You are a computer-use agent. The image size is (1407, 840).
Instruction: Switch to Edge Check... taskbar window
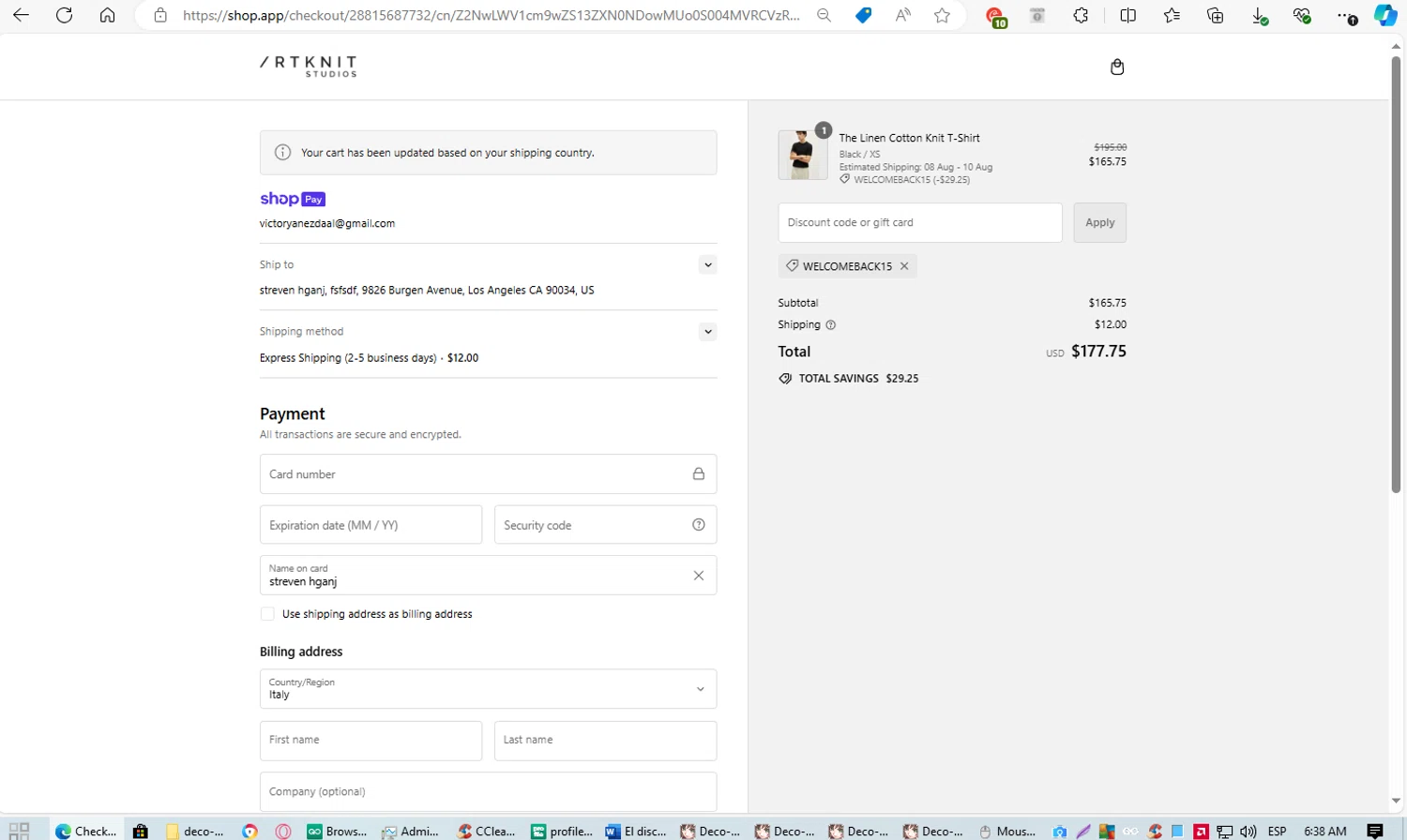click(x=86, y=831)
